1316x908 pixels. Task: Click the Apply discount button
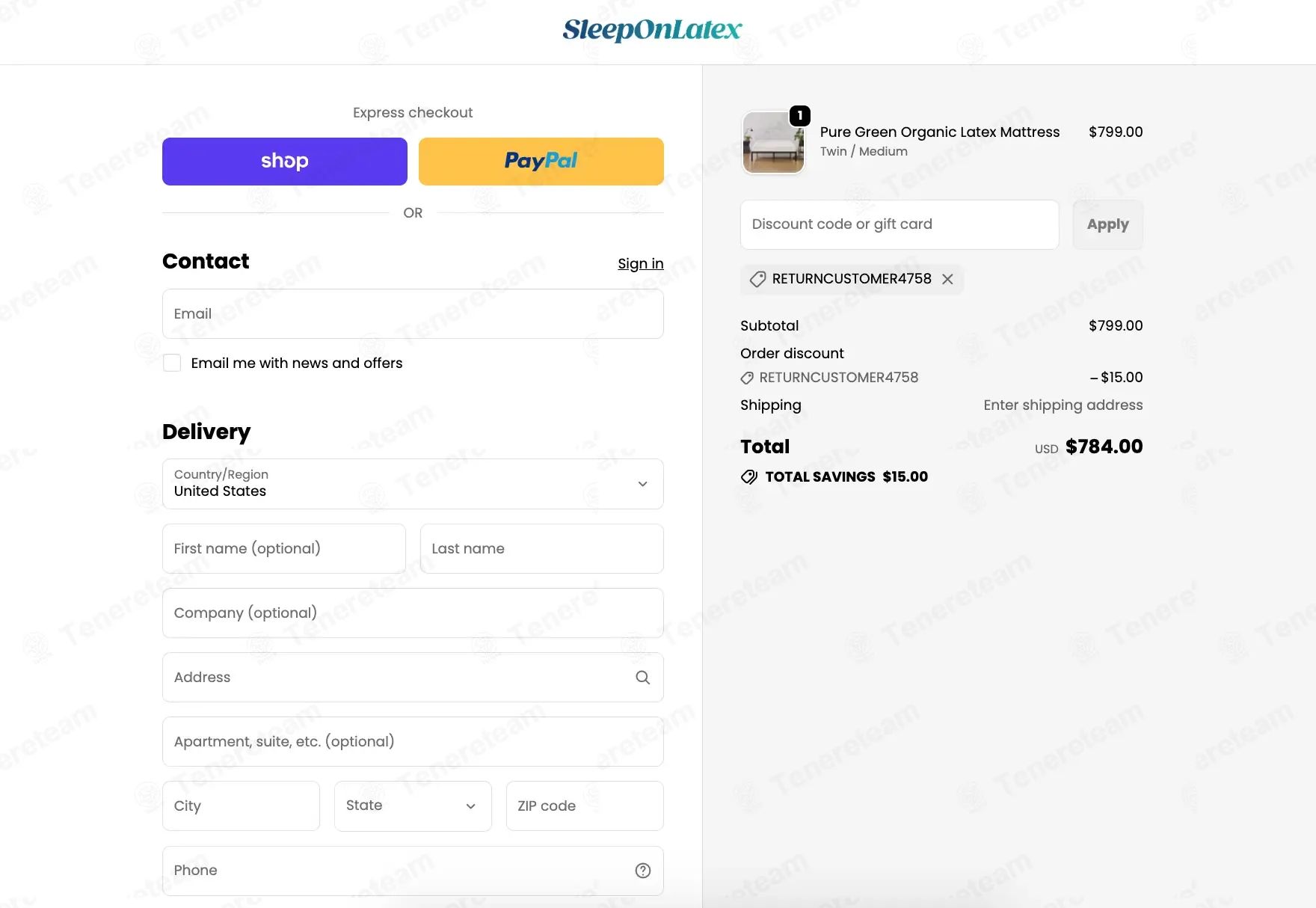[1108, 224]
